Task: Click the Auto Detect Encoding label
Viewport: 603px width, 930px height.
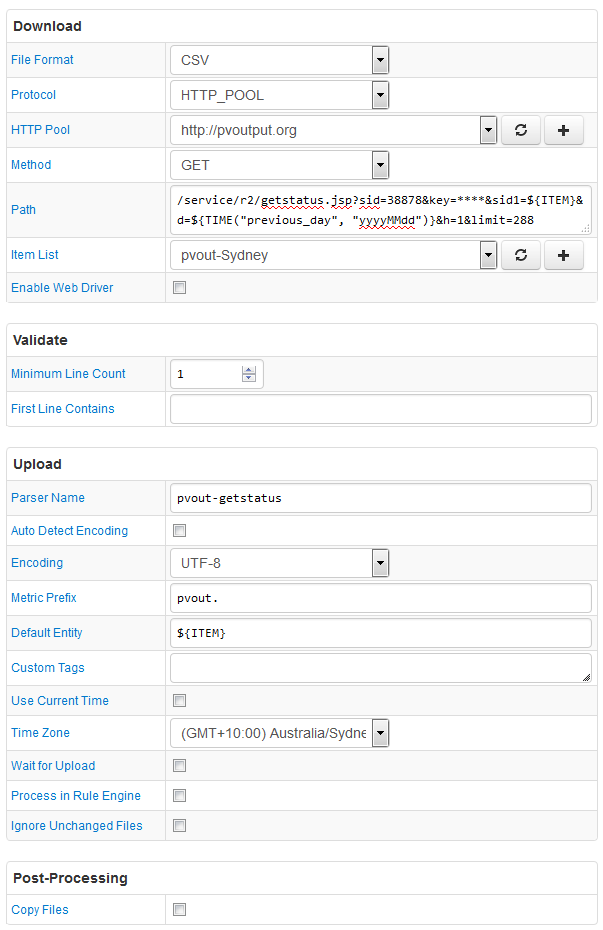Action: [69, 531]
